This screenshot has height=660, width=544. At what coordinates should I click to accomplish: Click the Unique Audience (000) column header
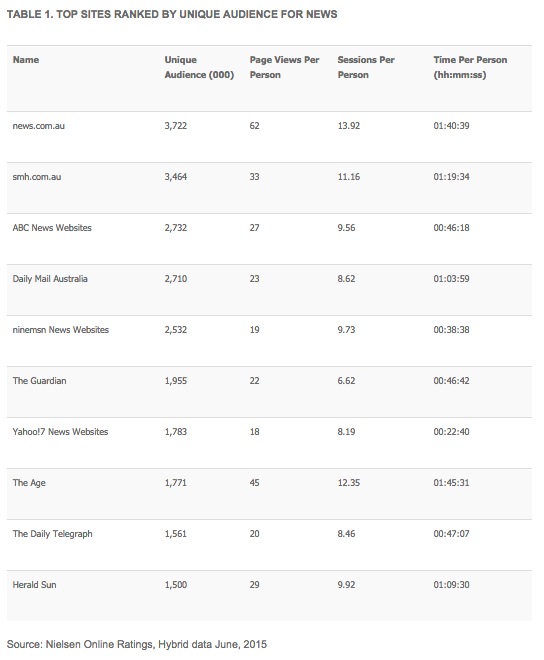click(x=199, y=67)
